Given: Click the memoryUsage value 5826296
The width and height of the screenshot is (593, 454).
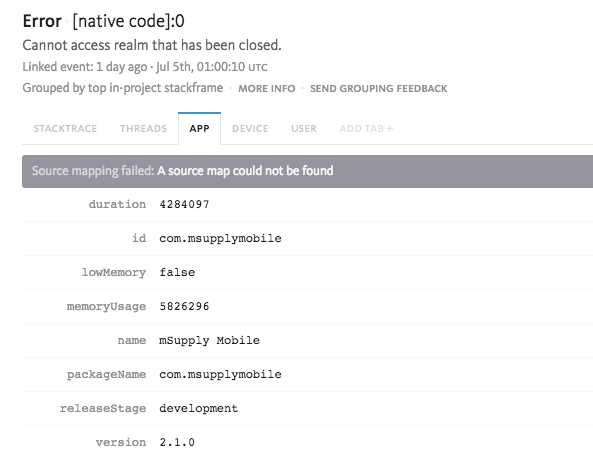Looking at the screenshot, I should click(184, 306).
